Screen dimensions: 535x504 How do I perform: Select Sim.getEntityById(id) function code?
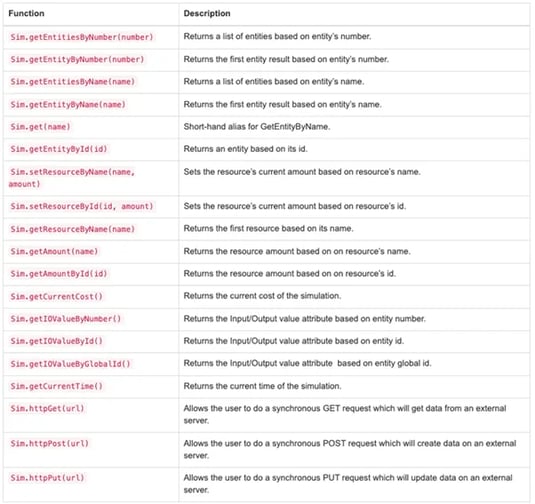pyautogui.click(x=59, y=149)
